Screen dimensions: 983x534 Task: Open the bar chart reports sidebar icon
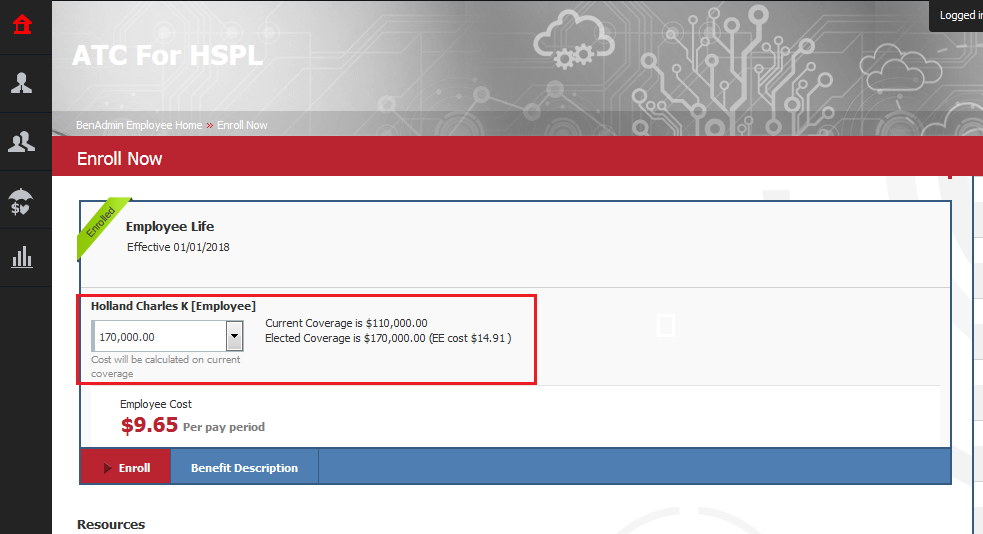22,258
